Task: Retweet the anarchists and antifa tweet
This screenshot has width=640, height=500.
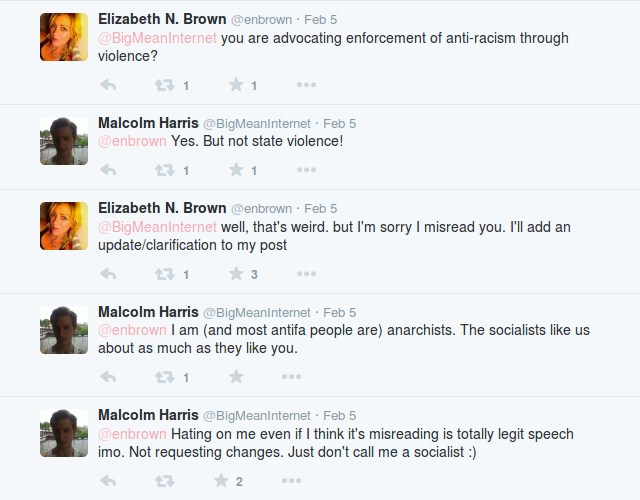Action: (x=164, y=377)
